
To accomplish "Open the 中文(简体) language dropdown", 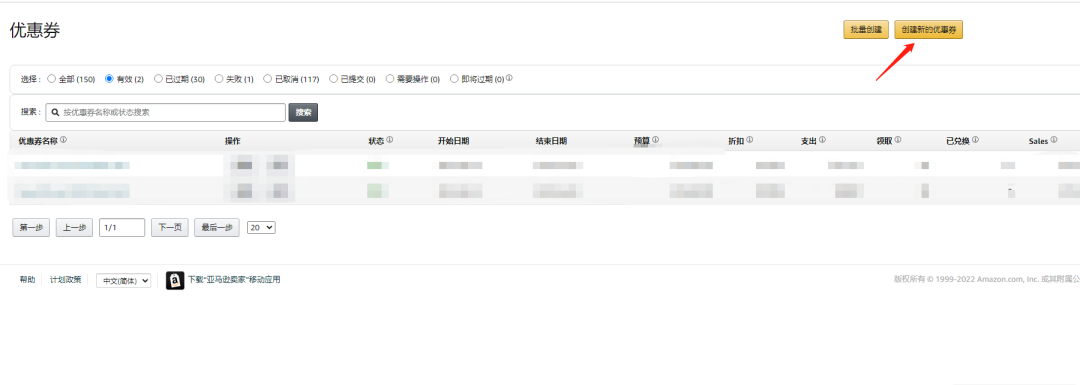I will tap(123, 280).
